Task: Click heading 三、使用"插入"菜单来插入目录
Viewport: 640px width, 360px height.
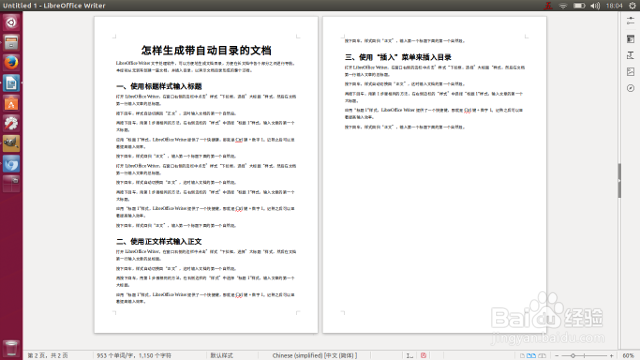Action: [398, 57]
